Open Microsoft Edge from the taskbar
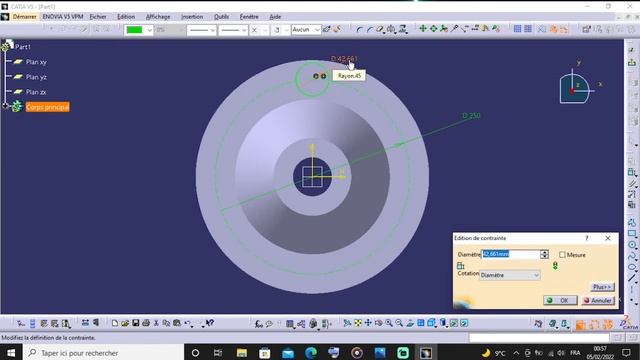Viewport: 640px width, 360px height. pos(311,353)
